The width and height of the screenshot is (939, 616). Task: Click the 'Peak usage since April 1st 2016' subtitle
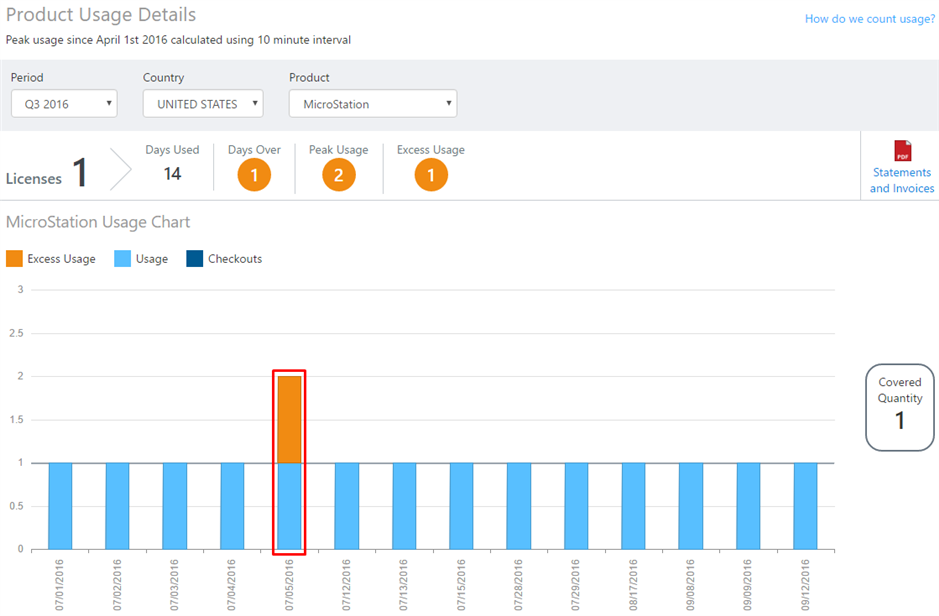pos(178,40)
